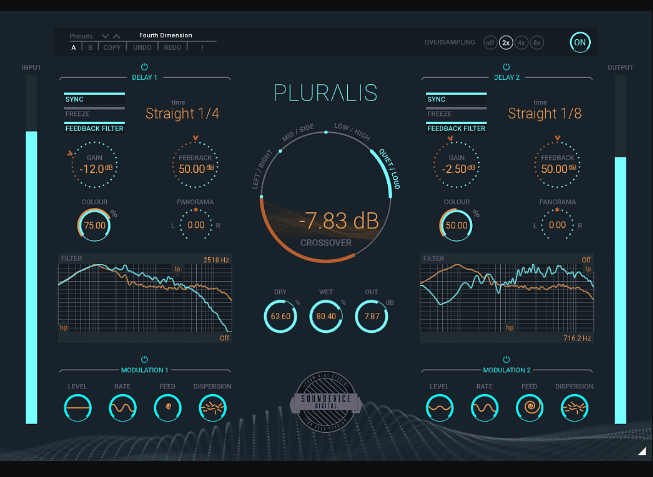This screenshot has width=653, height=477.
Task: Click Modulation 1 RATE waveform knob
Action: pos(122,408)
